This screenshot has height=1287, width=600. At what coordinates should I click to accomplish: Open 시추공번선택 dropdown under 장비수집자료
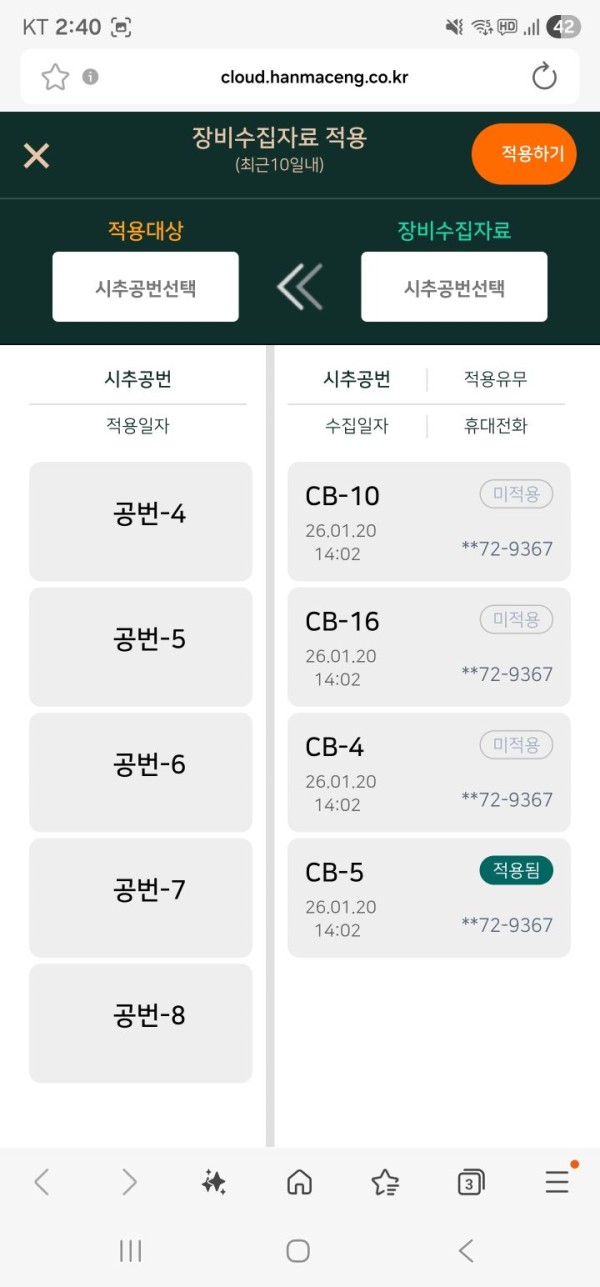tap(454, 287)
